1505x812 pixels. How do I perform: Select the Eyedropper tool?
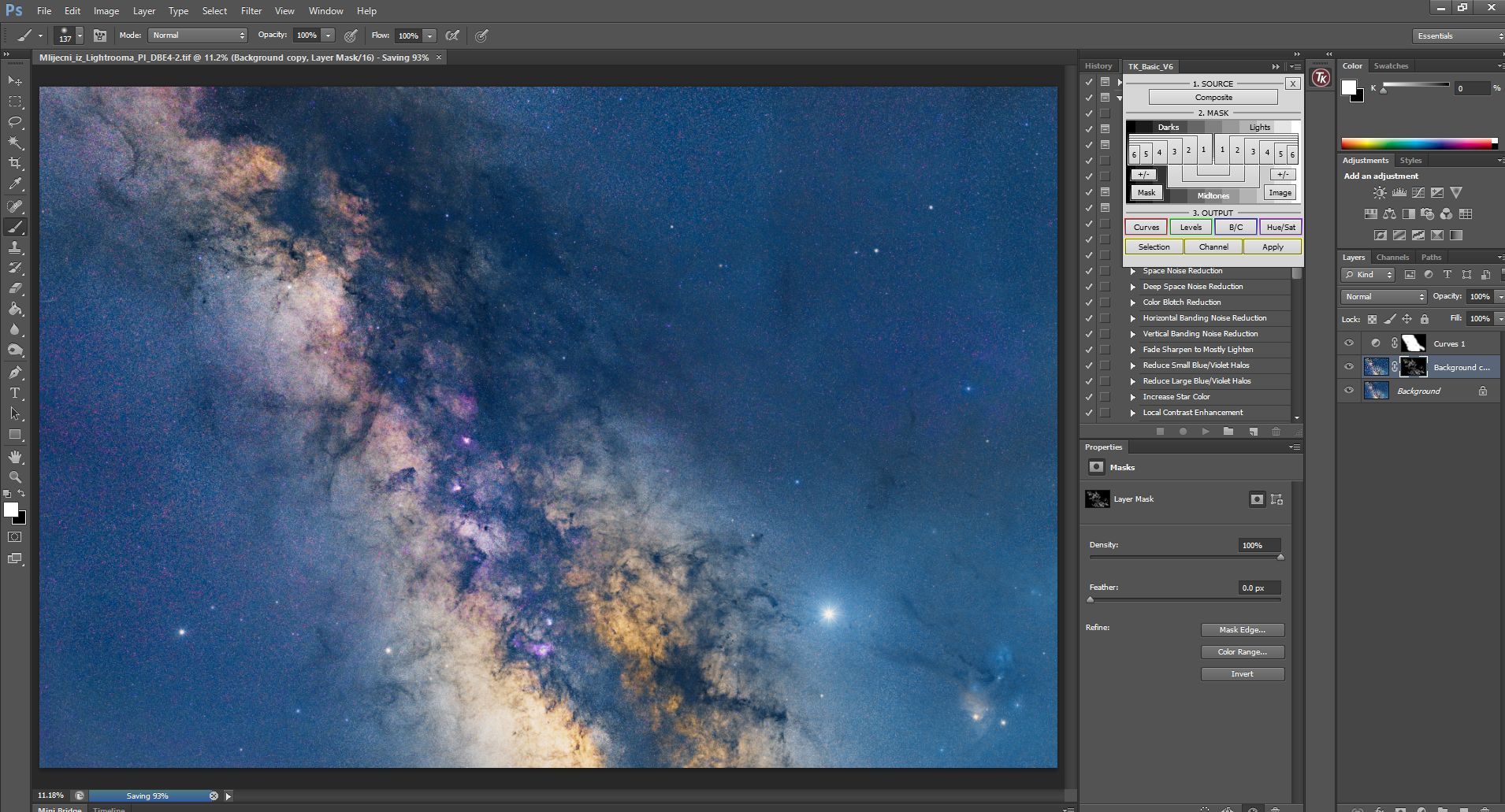[15, 184]
